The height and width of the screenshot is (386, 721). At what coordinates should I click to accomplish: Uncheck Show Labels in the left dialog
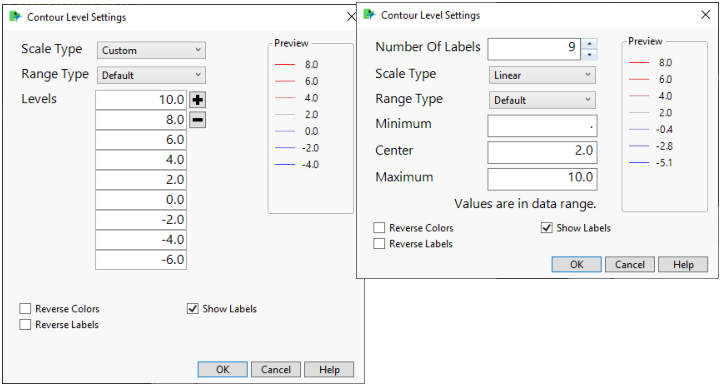click(193, 308)
